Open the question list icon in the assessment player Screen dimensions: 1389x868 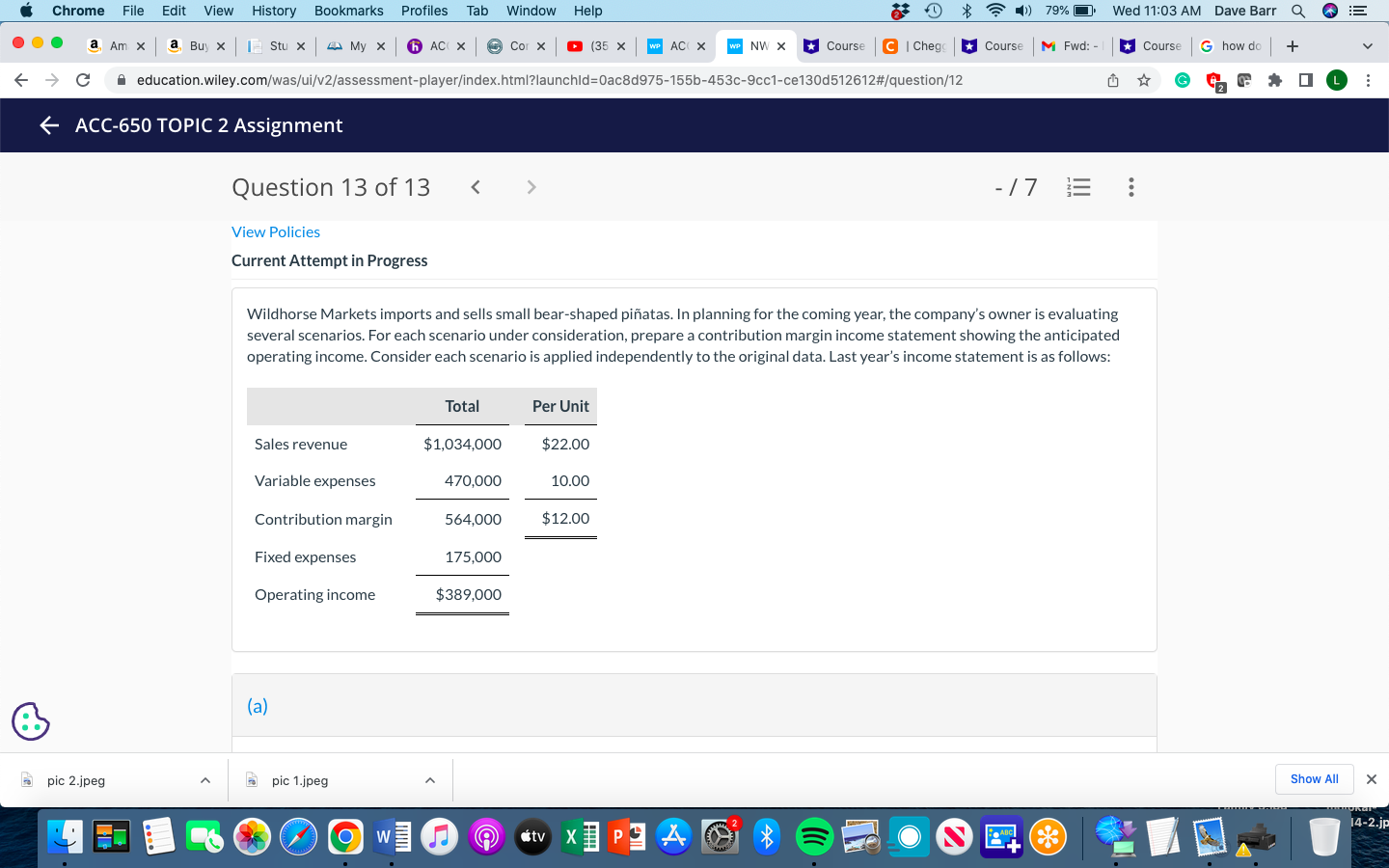[1078, 187]
